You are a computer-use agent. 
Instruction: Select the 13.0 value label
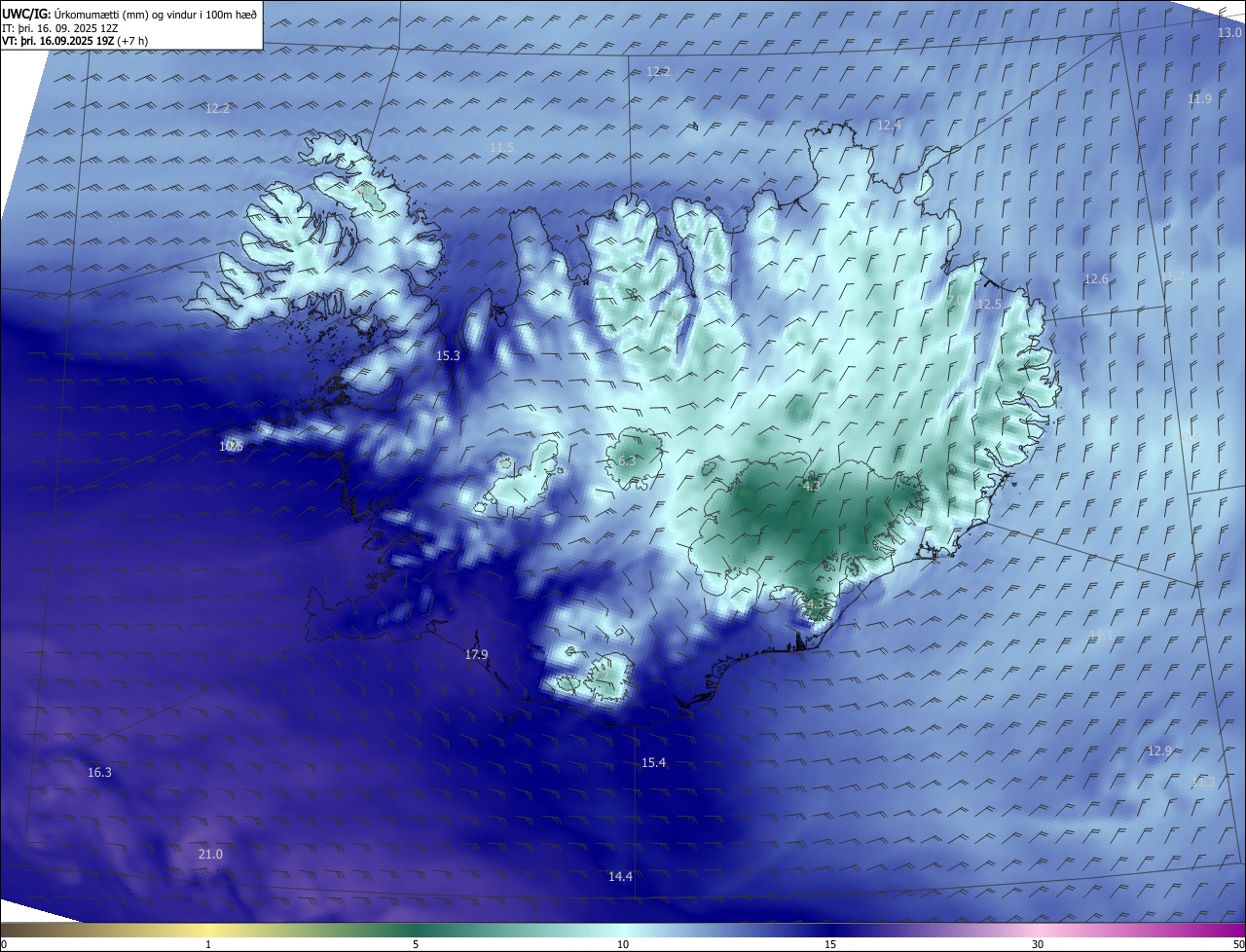1229,32
